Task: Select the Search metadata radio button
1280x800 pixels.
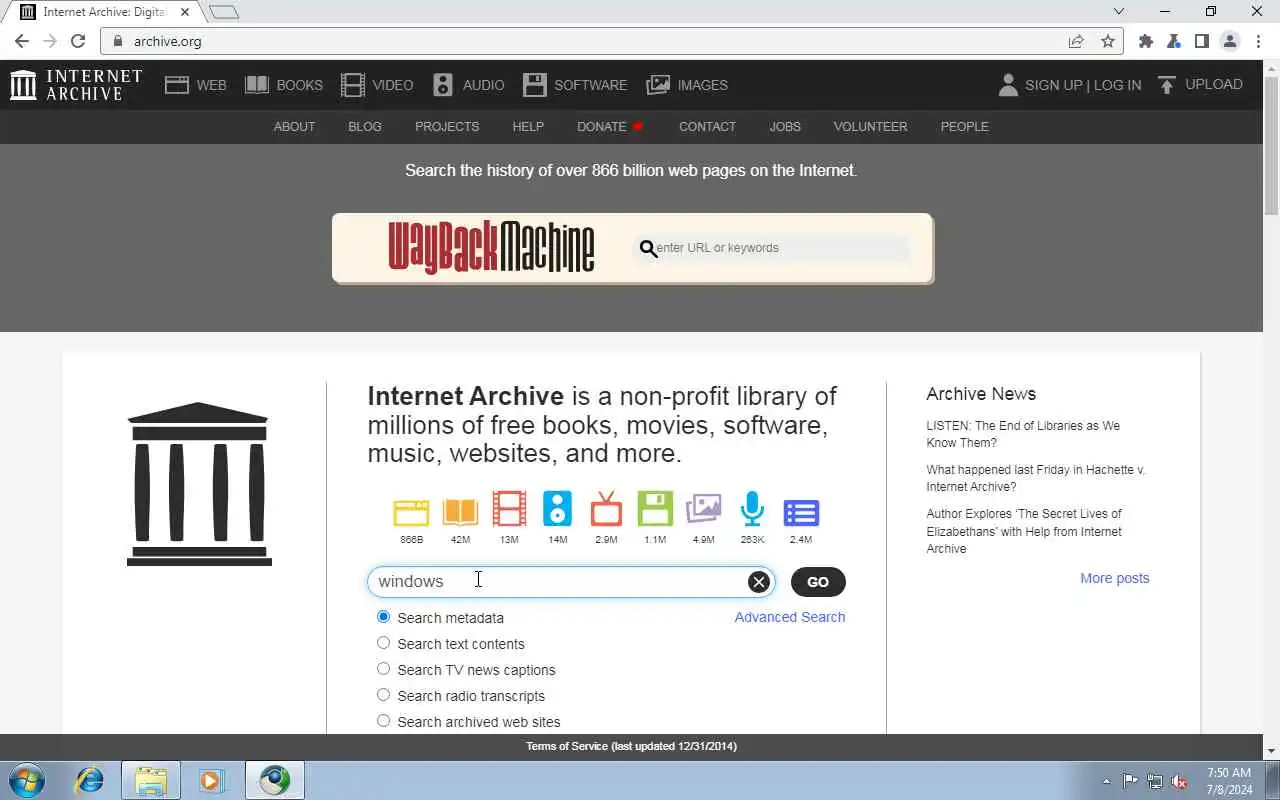Action: click(383, 617)
